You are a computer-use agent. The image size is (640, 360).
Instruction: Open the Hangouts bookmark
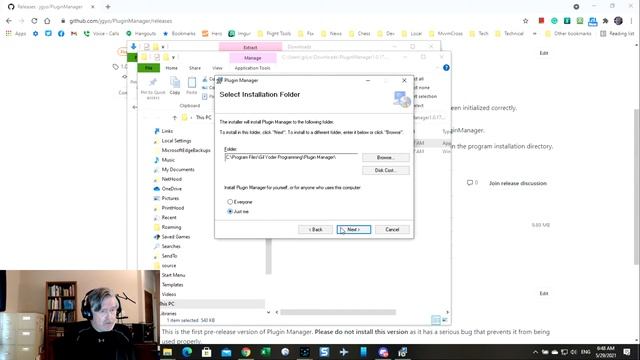pyautogui.click(x=141, y=33)
